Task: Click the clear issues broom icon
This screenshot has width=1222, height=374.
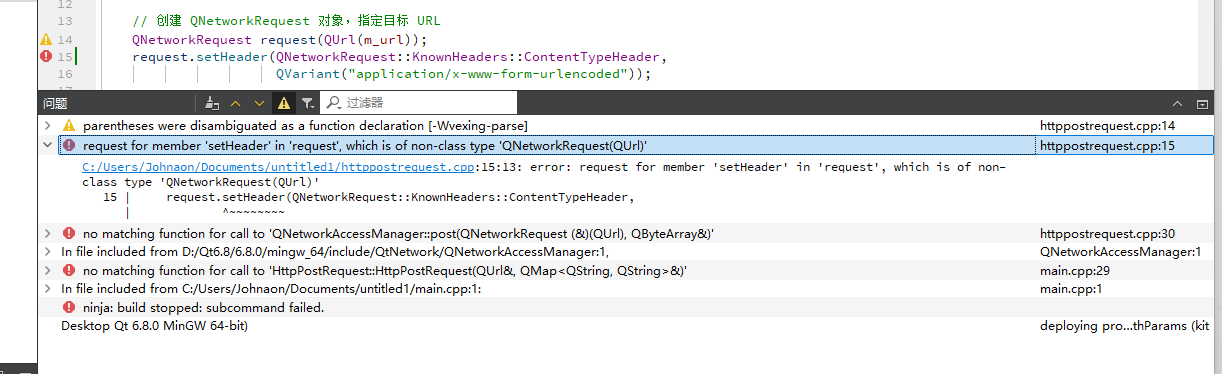Action: (211, 102)
